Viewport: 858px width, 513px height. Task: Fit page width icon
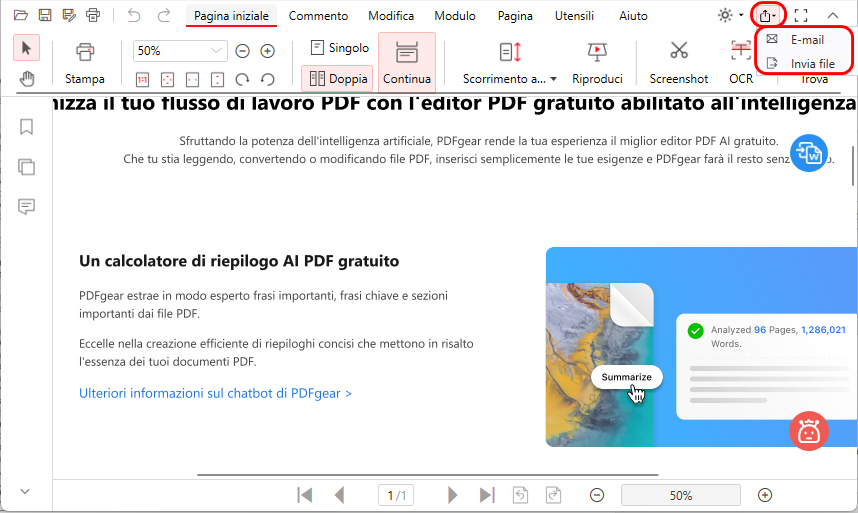coord(193,80)
